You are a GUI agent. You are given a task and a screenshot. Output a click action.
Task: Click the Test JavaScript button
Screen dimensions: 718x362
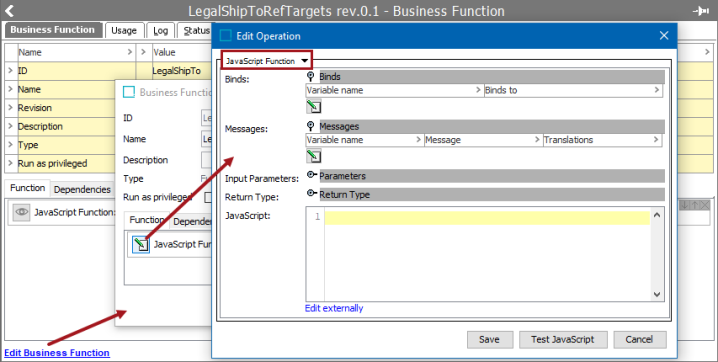pyautogui.click(x=562, y=339)
